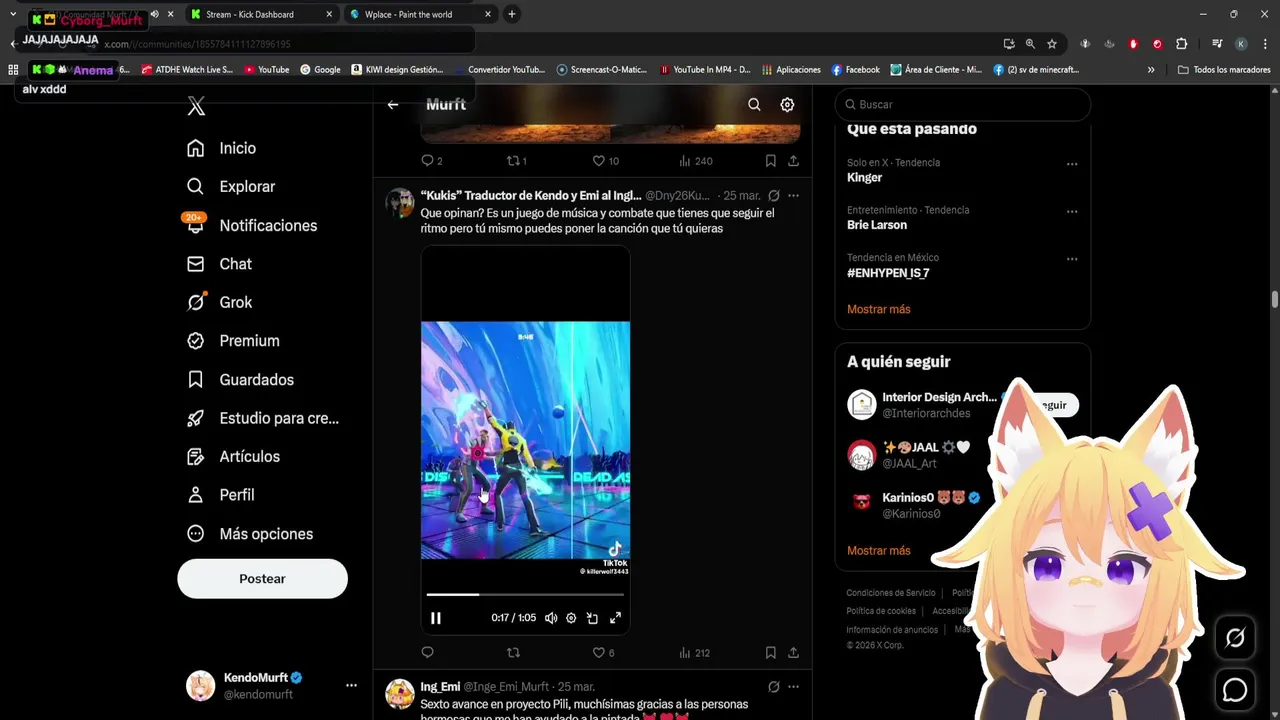Open KendoMurft account menu dots

pos(351,685)
